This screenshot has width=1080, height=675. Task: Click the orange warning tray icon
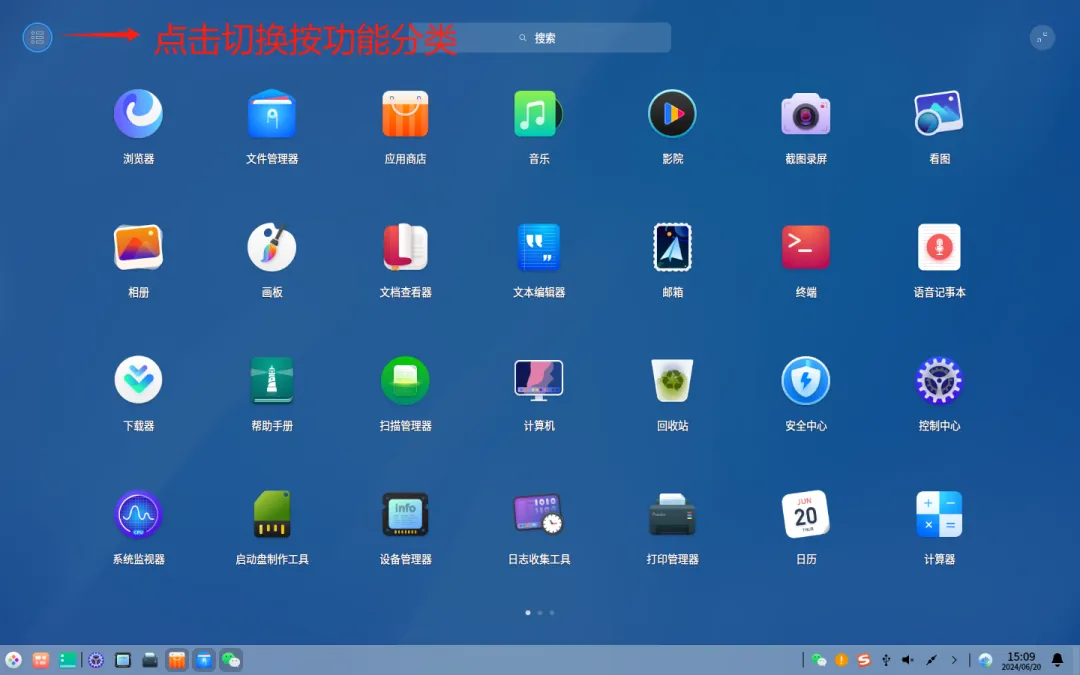click(841, 661)
